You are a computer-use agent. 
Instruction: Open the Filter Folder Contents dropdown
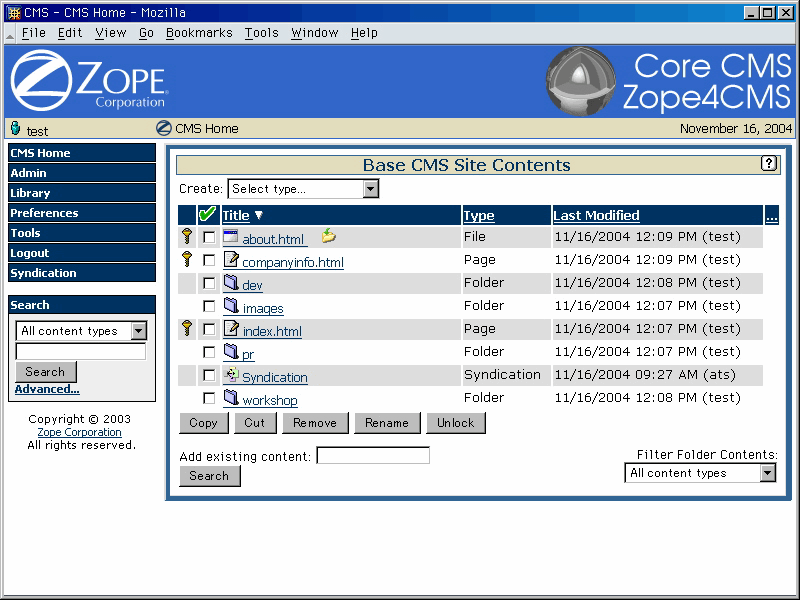tap(700, 473)
